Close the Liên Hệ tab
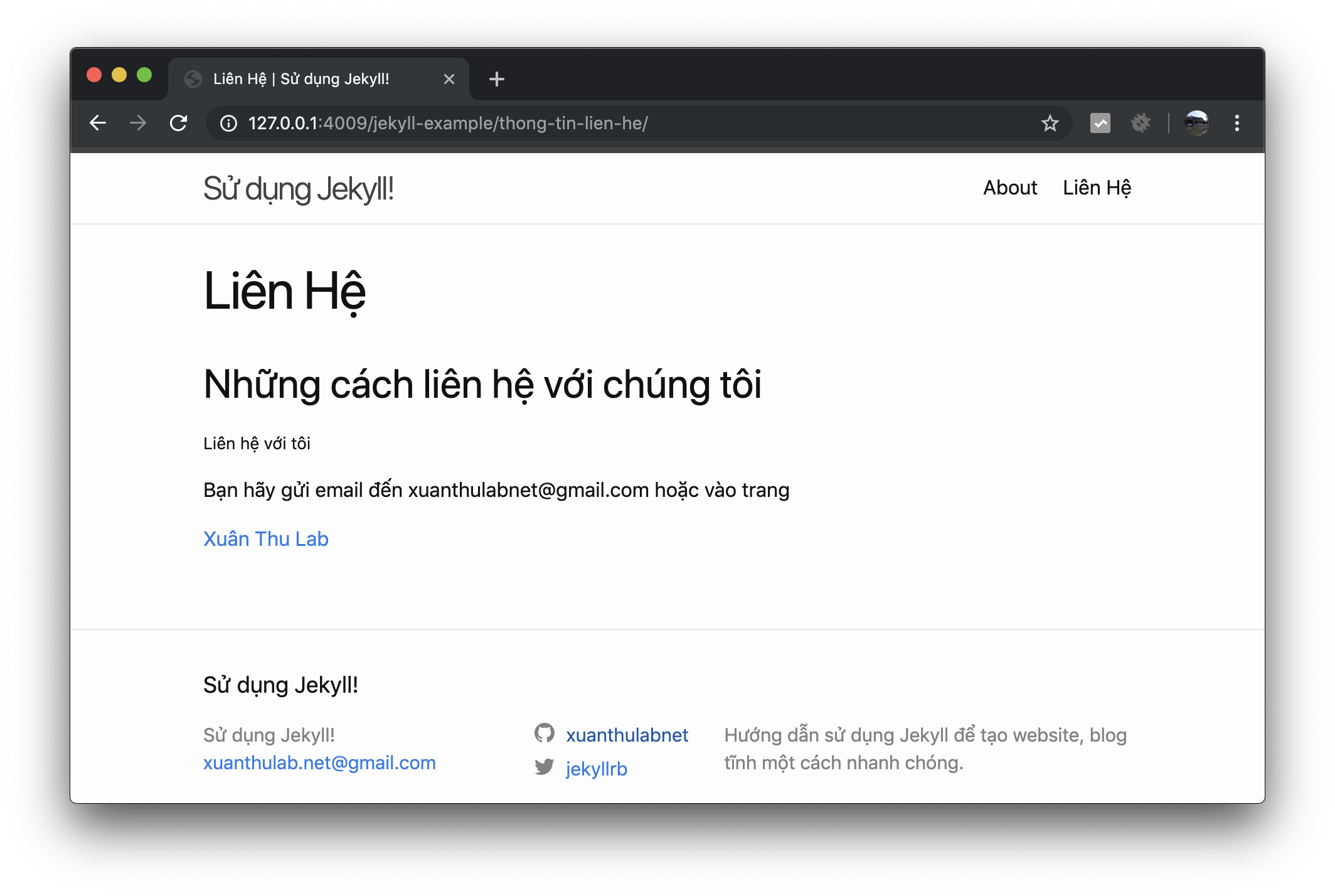Screen dimensions: 1335x896 pos(449,79)
